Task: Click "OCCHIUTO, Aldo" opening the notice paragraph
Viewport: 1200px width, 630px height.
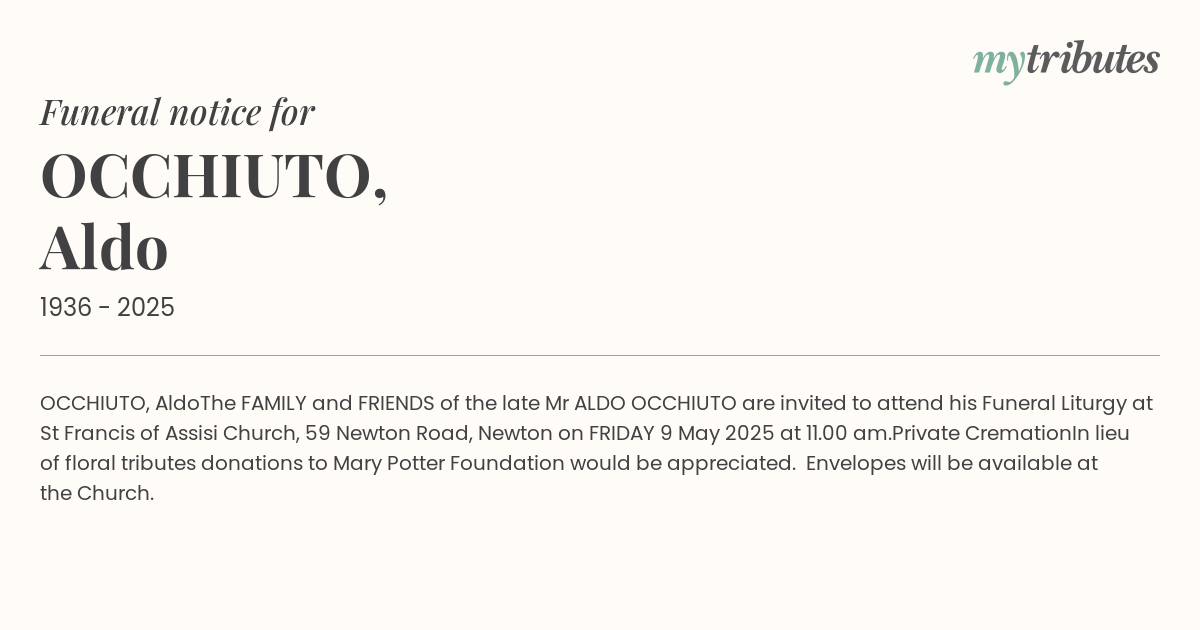Action: tap(120, 404)
